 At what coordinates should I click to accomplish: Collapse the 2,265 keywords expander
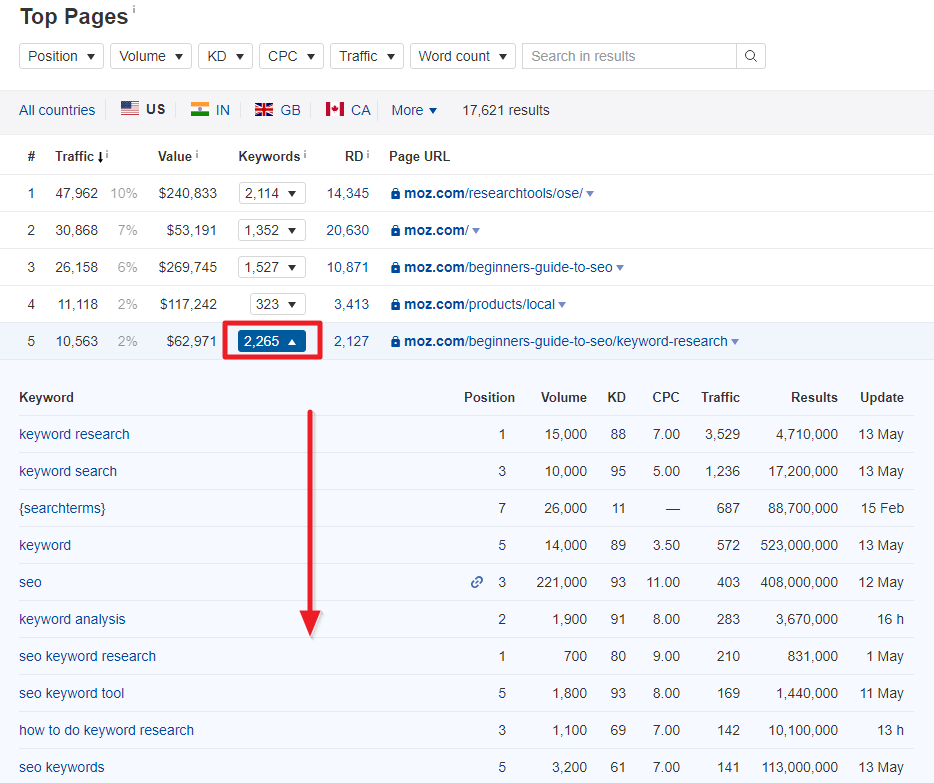[x=271, y=341]
